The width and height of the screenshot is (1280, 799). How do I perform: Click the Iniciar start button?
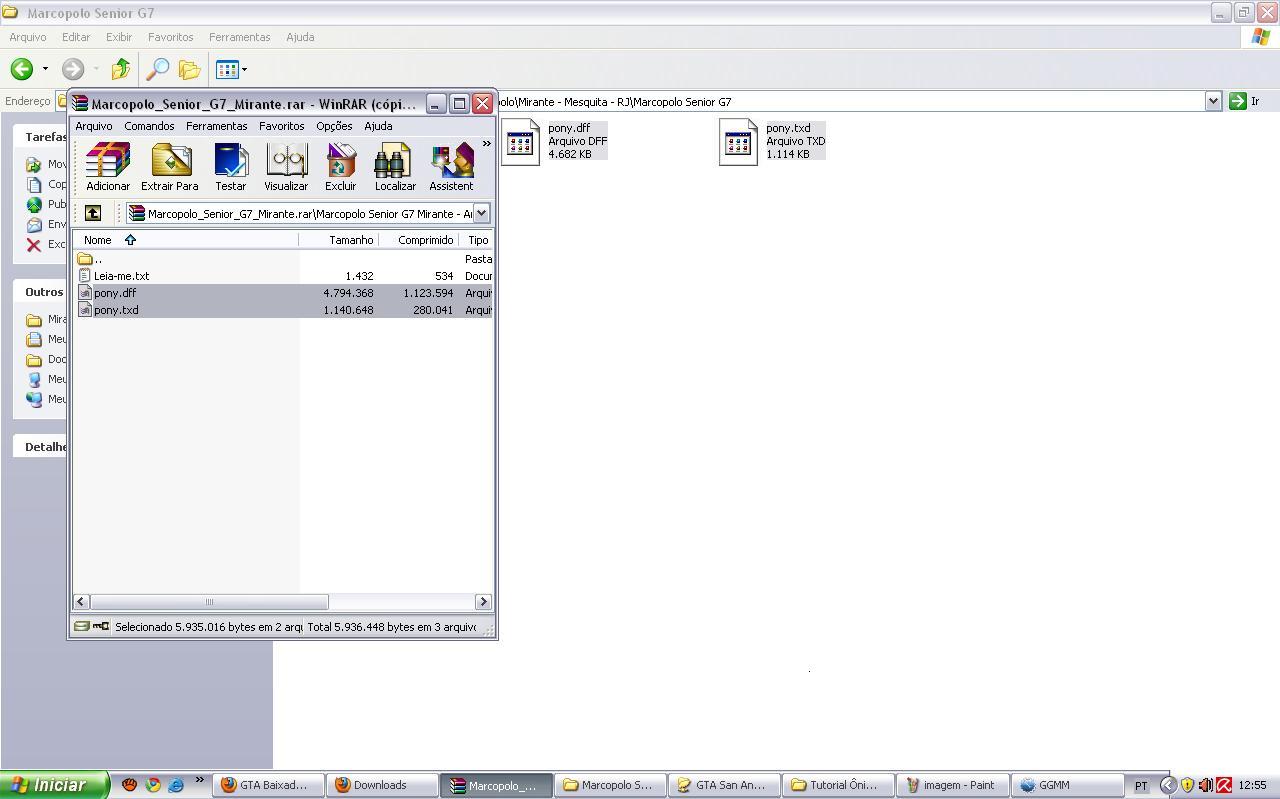54,785
